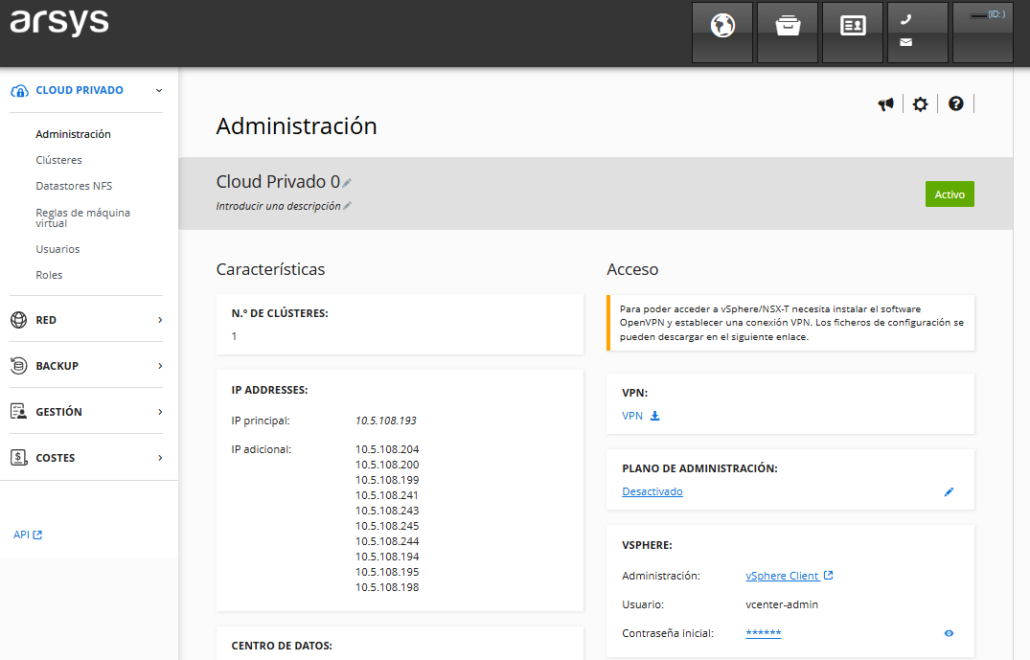
Task: Expand the GESTIÓN section chevron
Action: pos(160,412)
